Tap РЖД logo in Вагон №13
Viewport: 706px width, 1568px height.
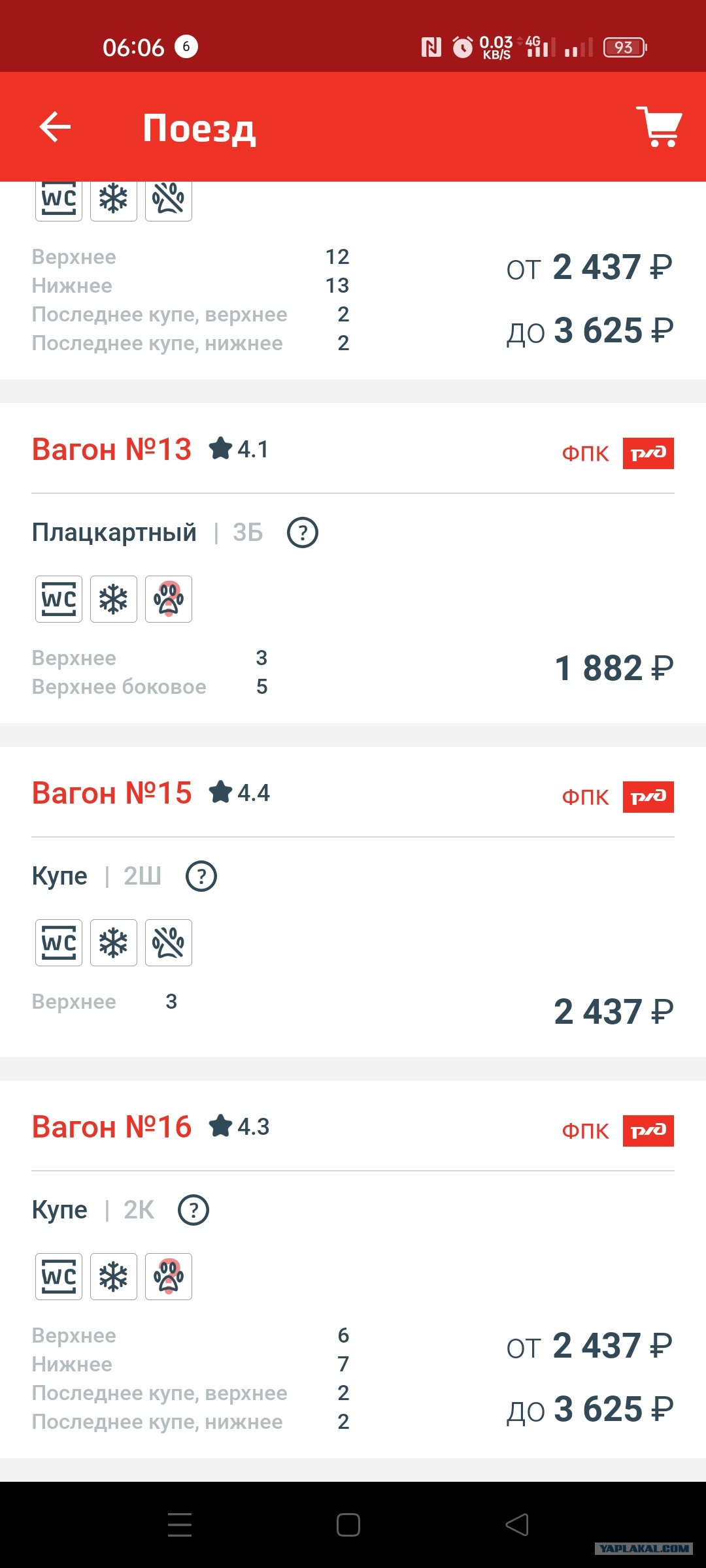(x=648, y=453)
